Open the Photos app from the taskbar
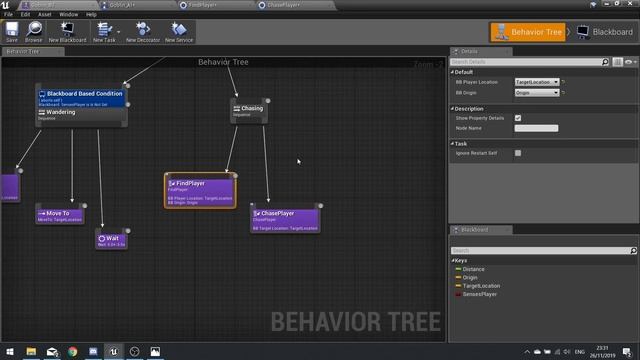 tap(155, 351)
